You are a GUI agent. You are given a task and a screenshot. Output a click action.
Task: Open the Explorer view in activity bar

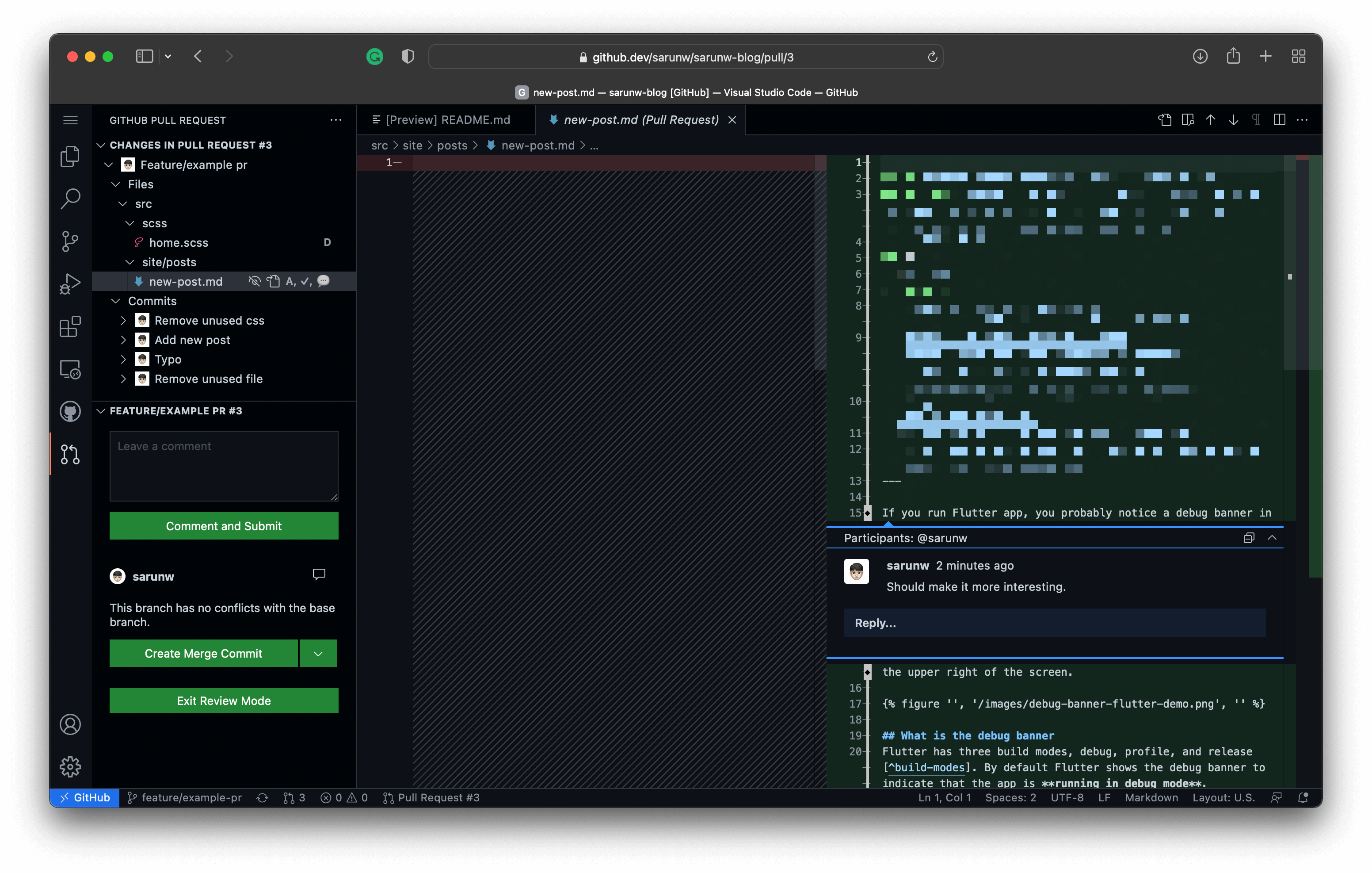(70, 156)
